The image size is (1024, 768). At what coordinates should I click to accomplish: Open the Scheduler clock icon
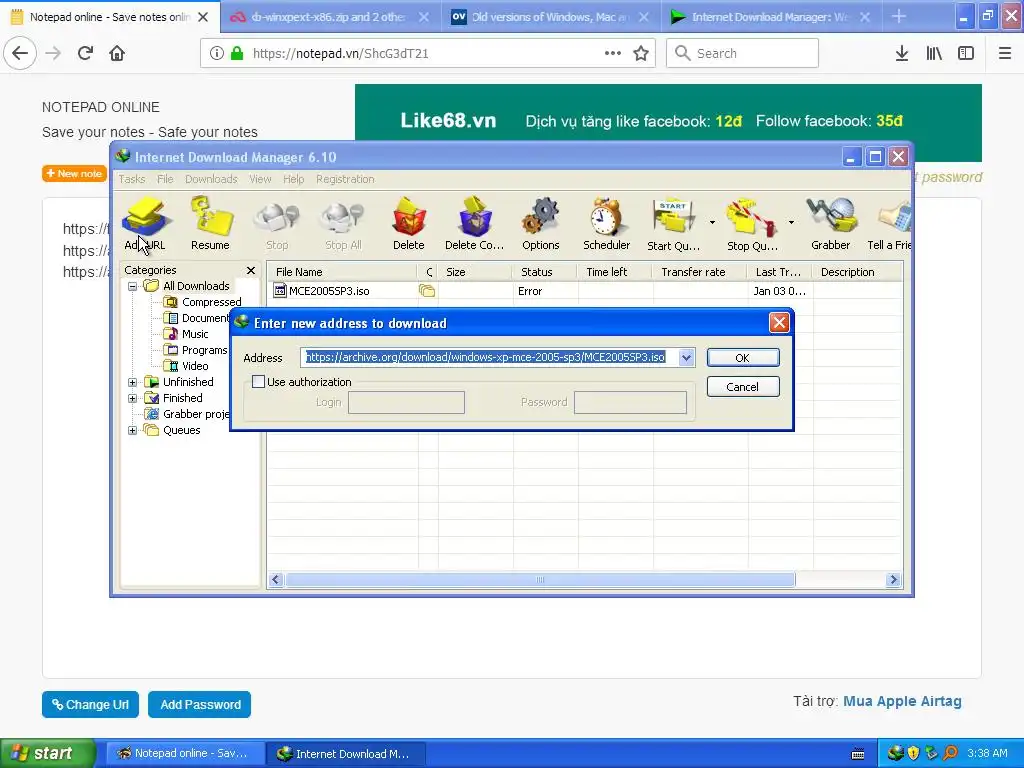(x=607, y=224)
